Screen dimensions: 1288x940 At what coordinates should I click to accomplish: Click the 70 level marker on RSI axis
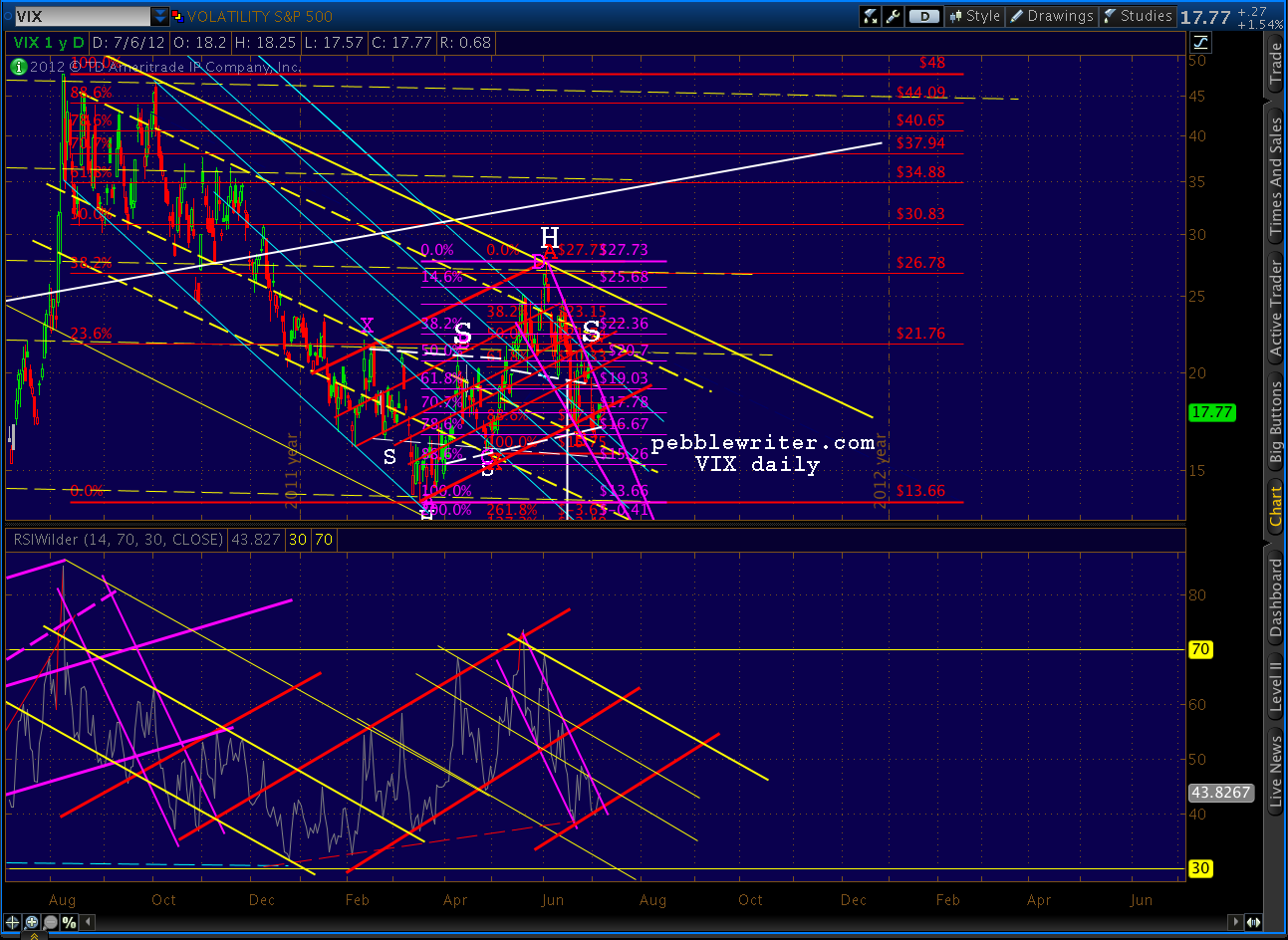1200,649
